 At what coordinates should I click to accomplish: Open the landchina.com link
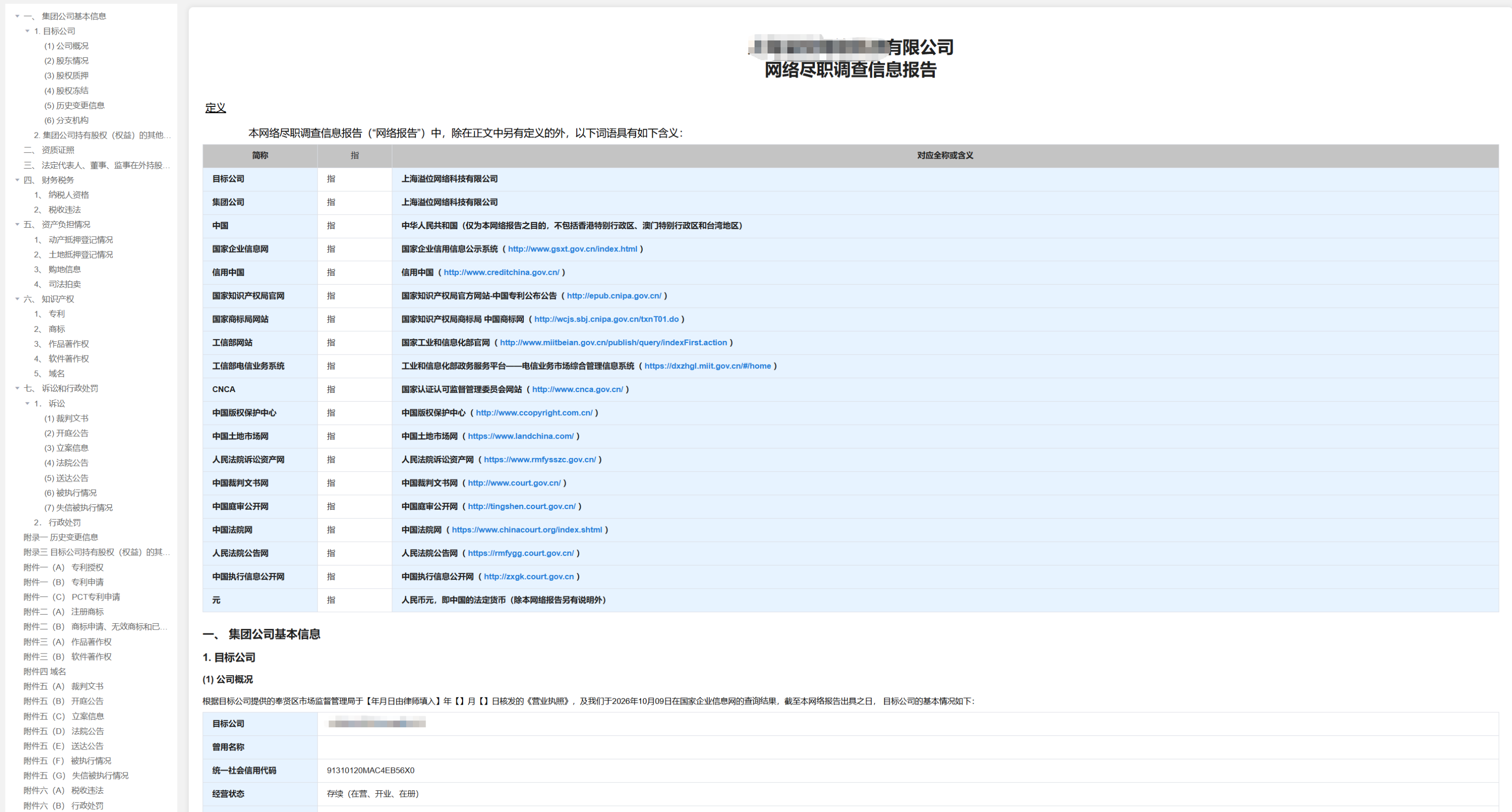click(x=521, y=436)
